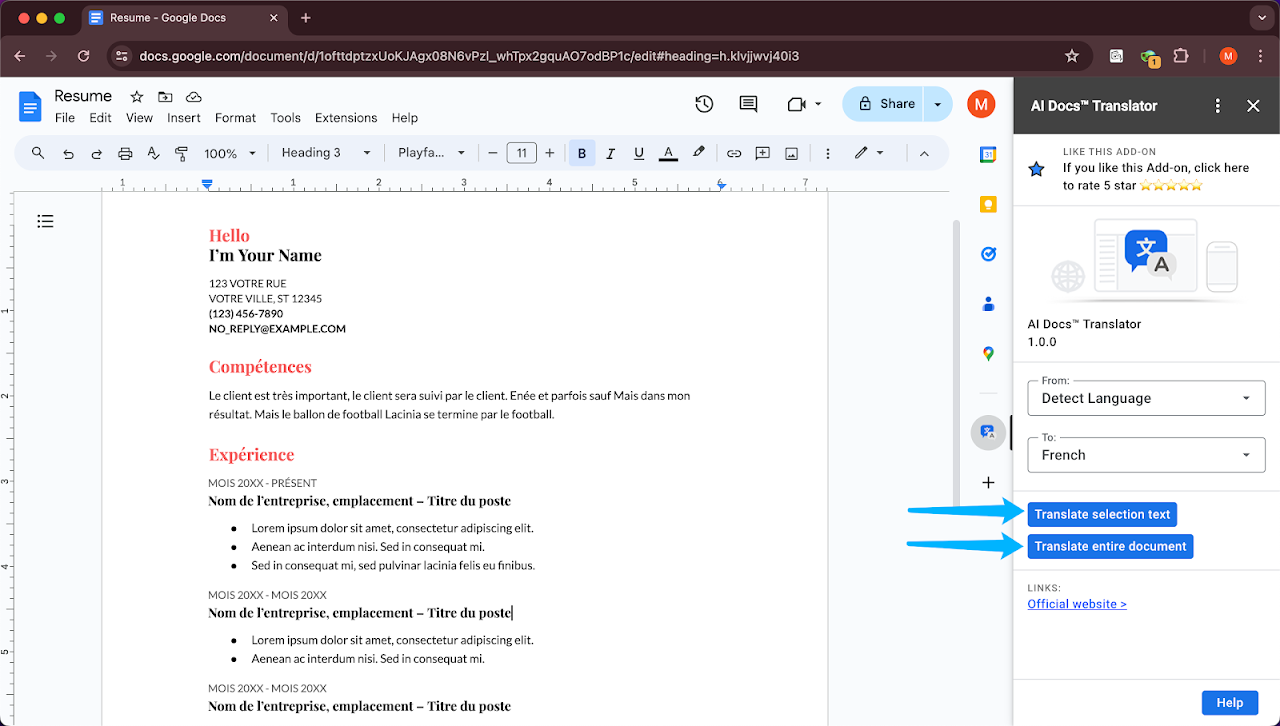Open the editing mode pencil dropdown
The image size is (1280, 726).
[x=868, y=153]
